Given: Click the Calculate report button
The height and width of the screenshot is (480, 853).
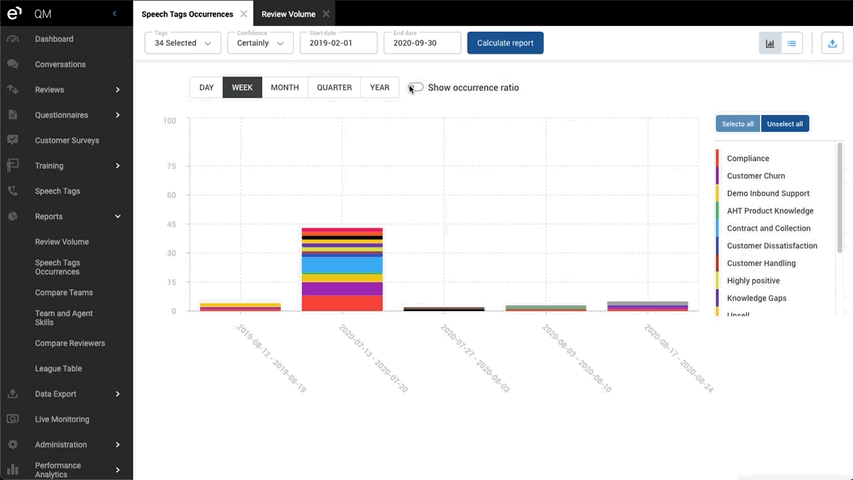Looking at the screenshot, I should coord(505,43).
